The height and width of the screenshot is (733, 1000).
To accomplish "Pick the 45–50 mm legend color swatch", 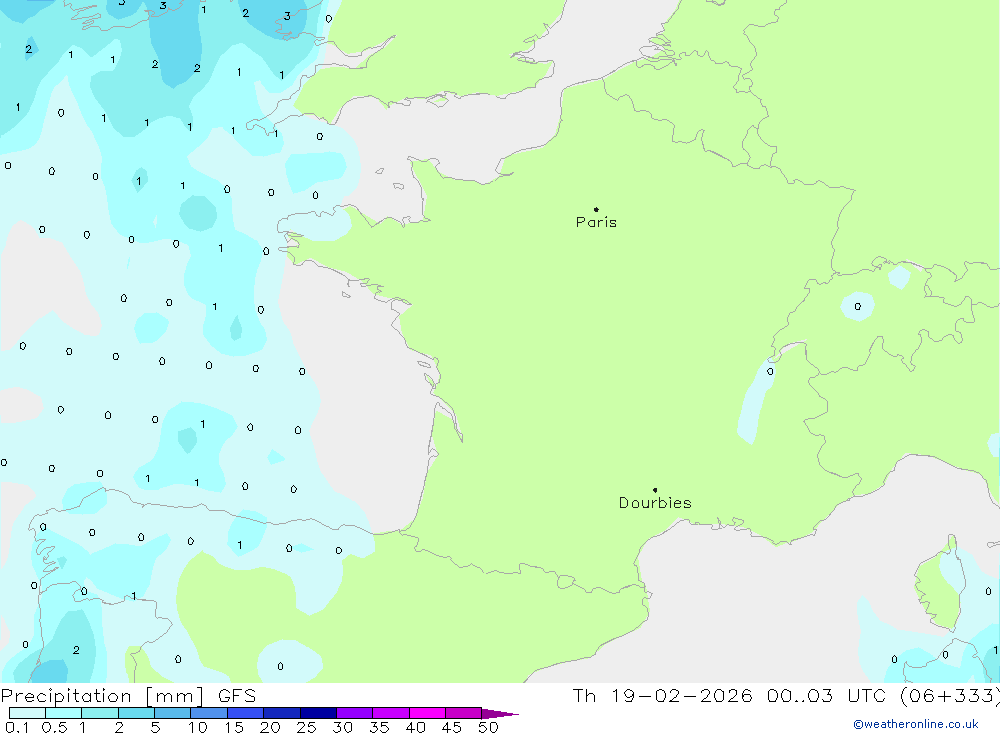I will point(464,713).
